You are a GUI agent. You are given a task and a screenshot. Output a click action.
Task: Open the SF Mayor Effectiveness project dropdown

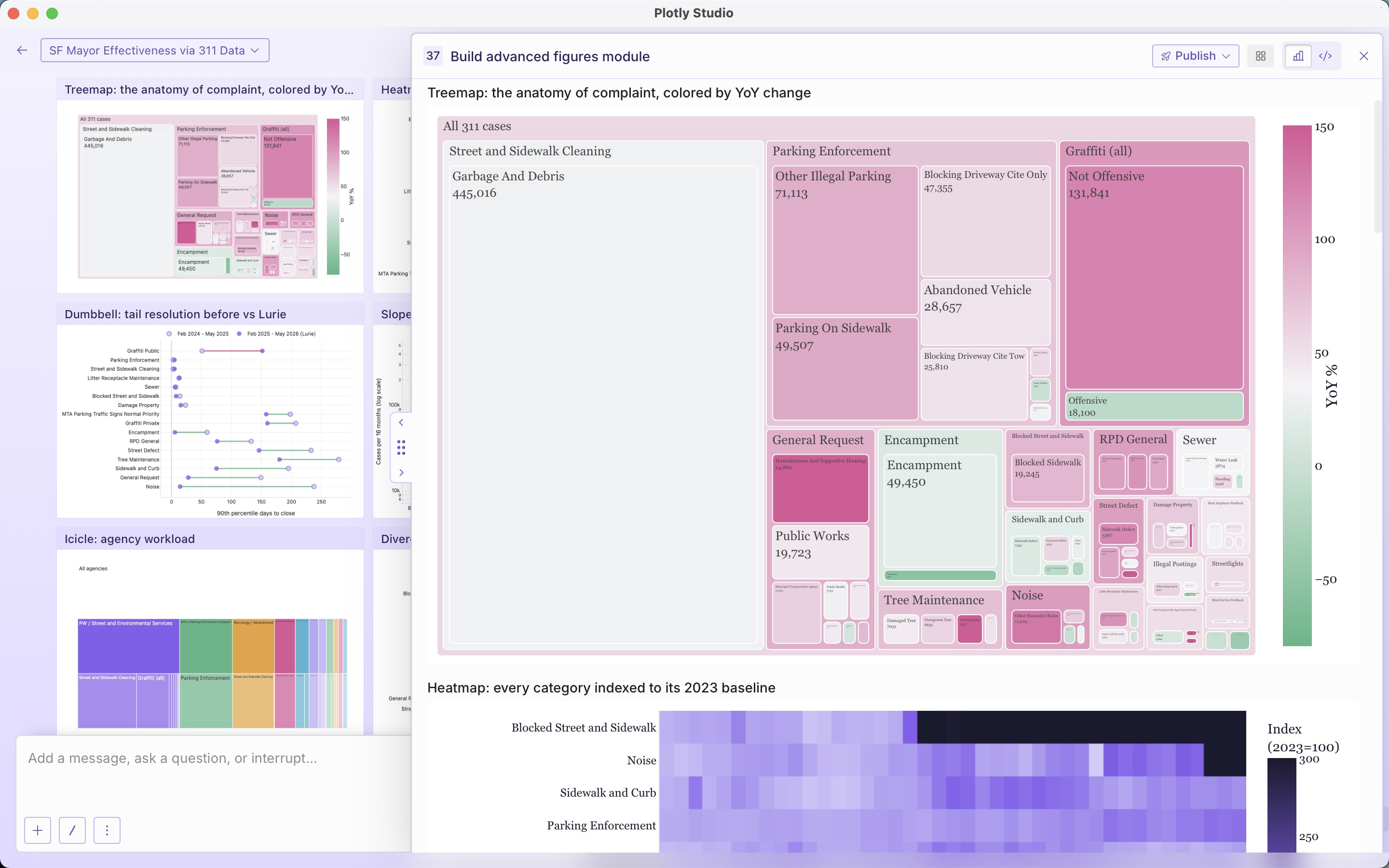point(154,51)
